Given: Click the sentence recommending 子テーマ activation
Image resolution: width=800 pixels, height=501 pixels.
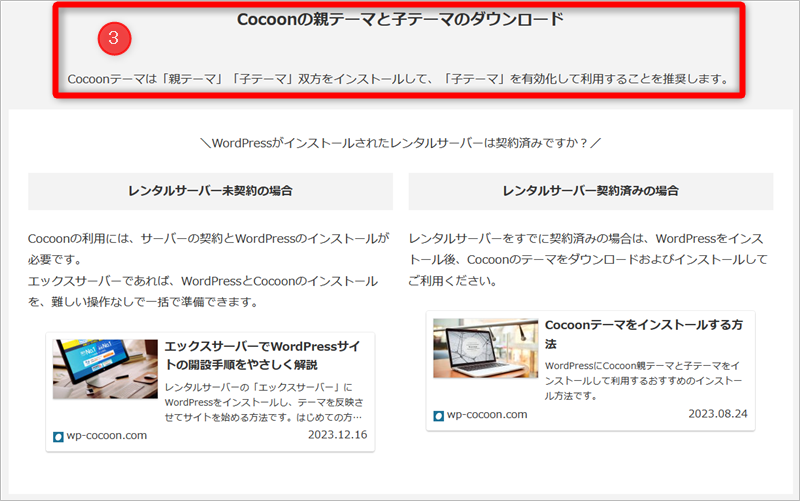Looking at the screenshot, I should [x=399, y=79].
